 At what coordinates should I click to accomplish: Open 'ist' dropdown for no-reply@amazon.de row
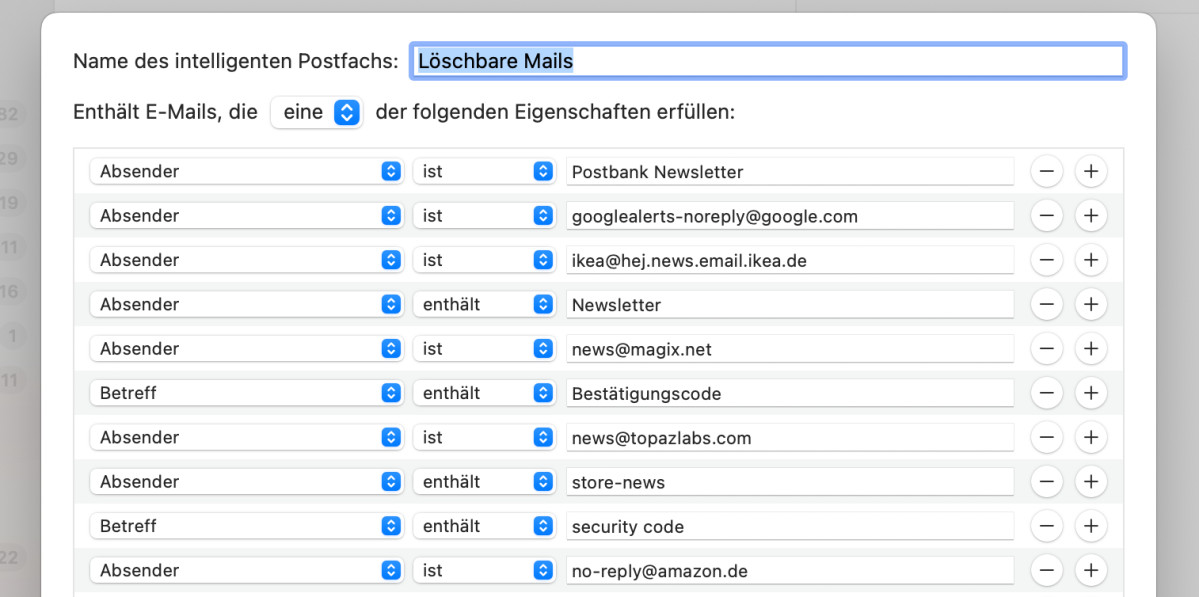click(x=483, y=571)
